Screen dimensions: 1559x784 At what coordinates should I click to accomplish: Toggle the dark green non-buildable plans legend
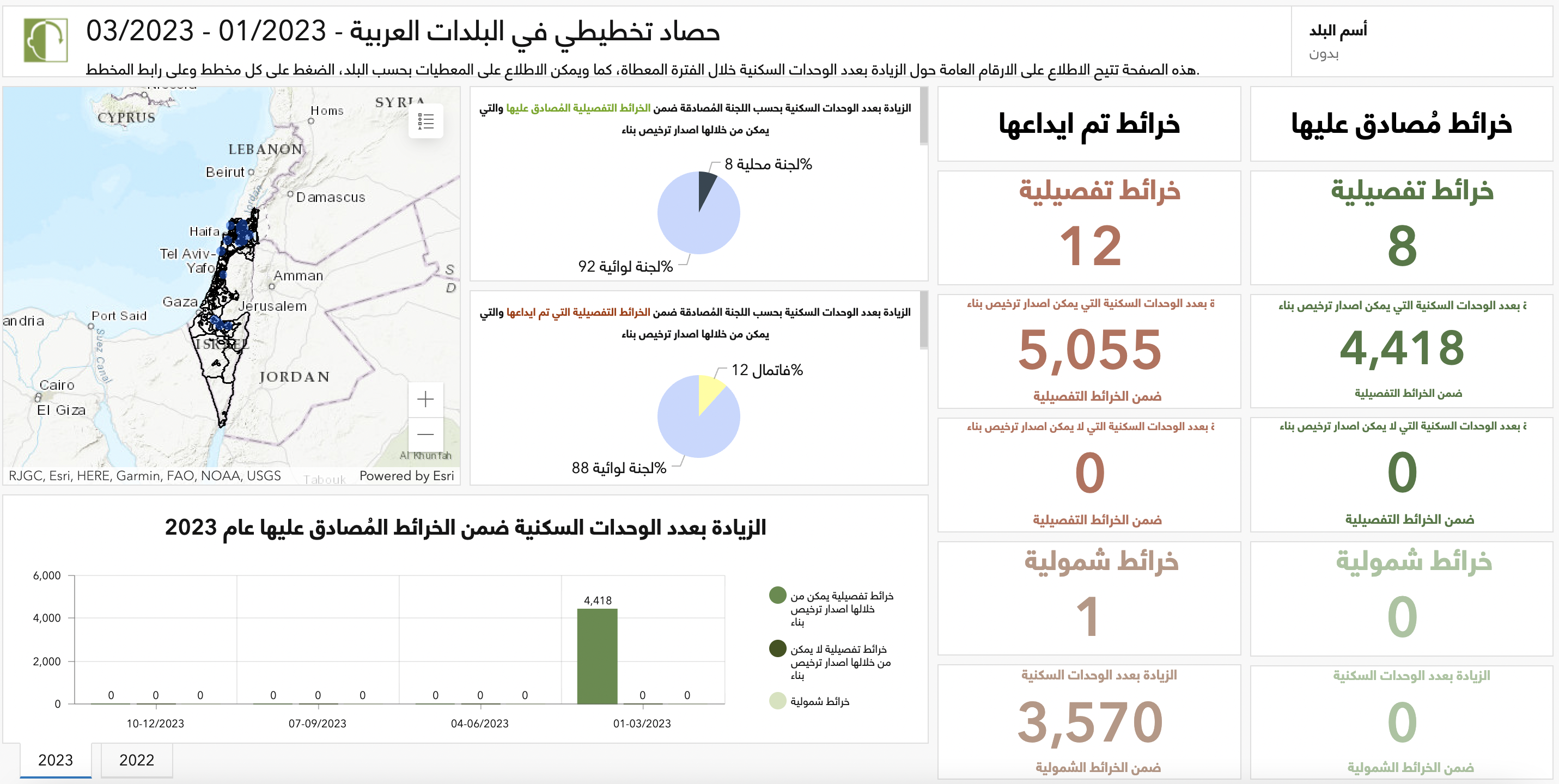tap(777, 648)
